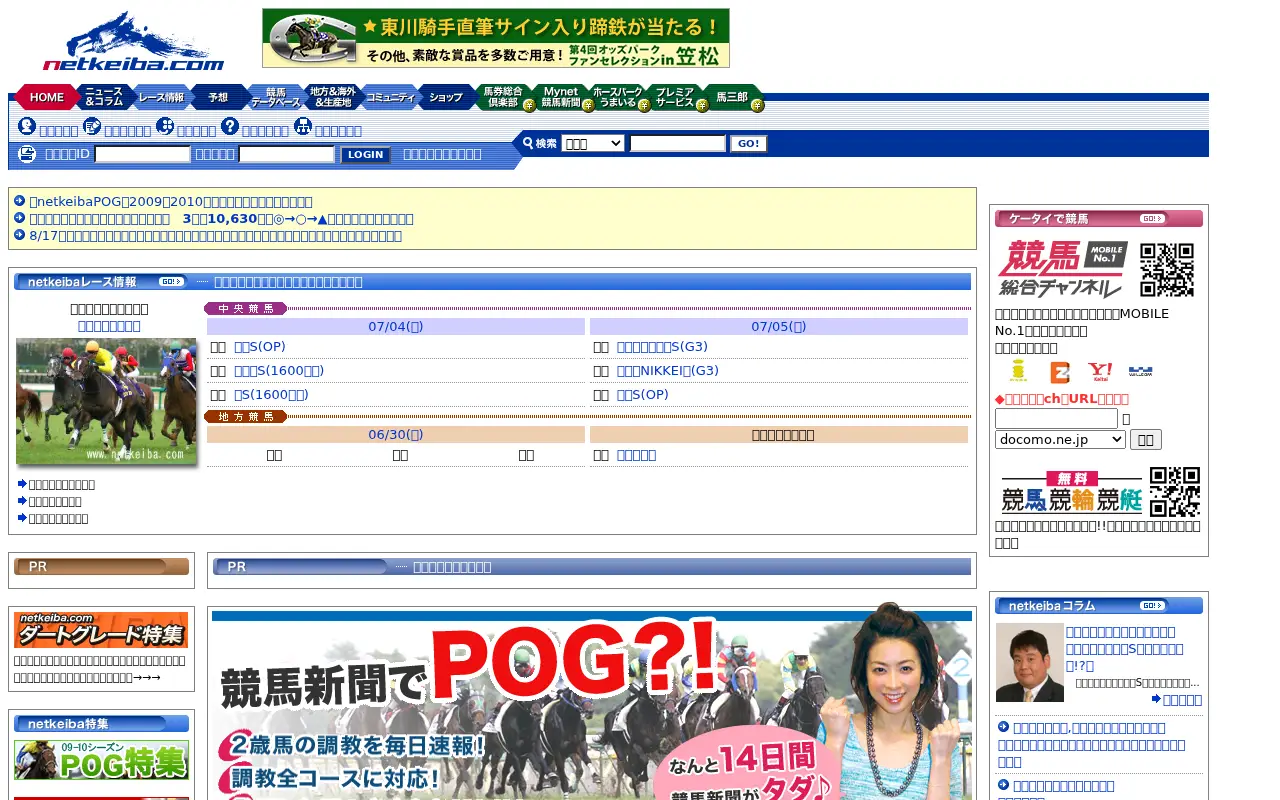Click the question mark help icon
The width and height of the screenshot is (1280, 800).
click(230, 126)
